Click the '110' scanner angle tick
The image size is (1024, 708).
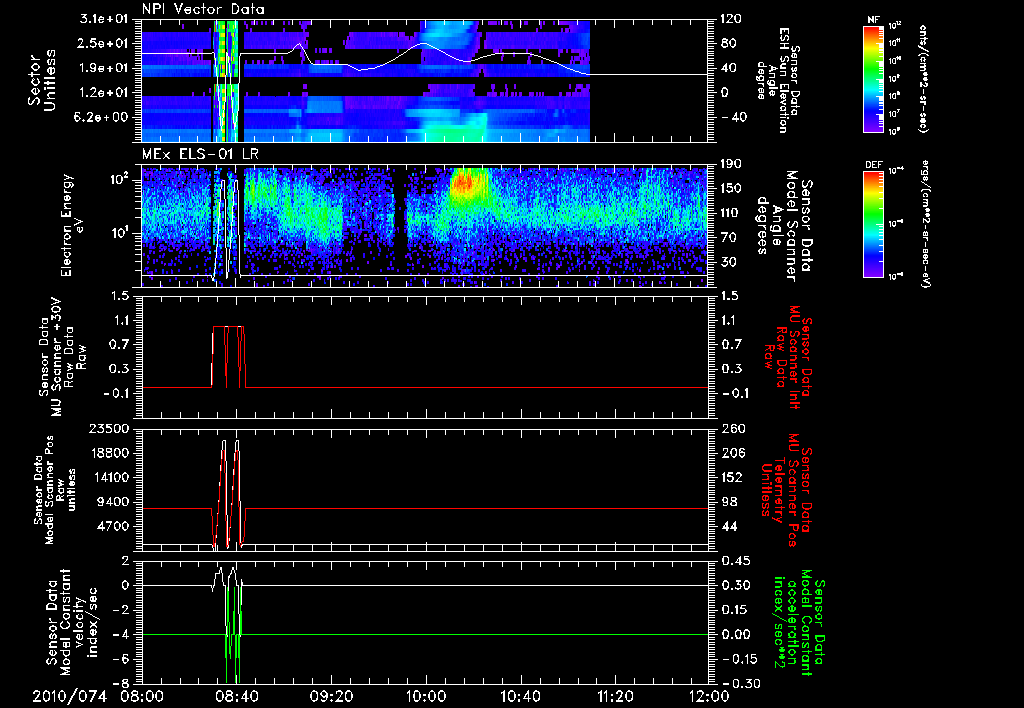731,213
